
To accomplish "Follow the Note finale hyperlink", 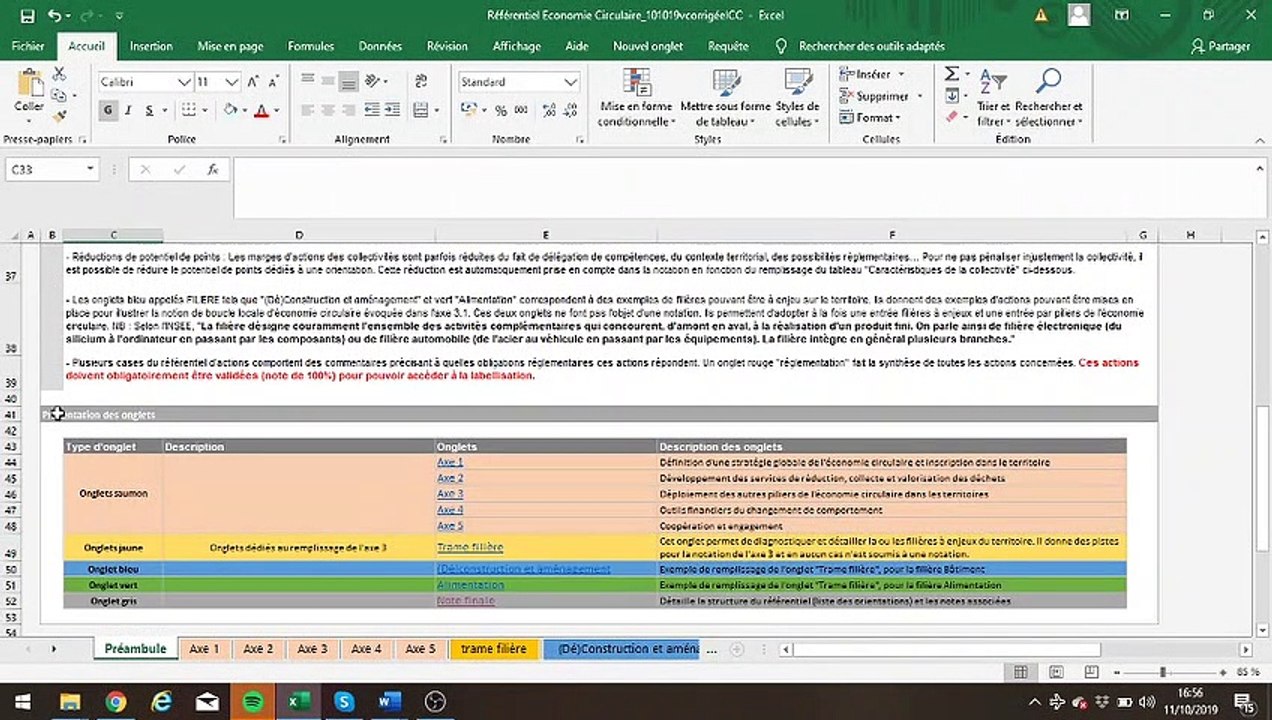I will click(465, 601).
